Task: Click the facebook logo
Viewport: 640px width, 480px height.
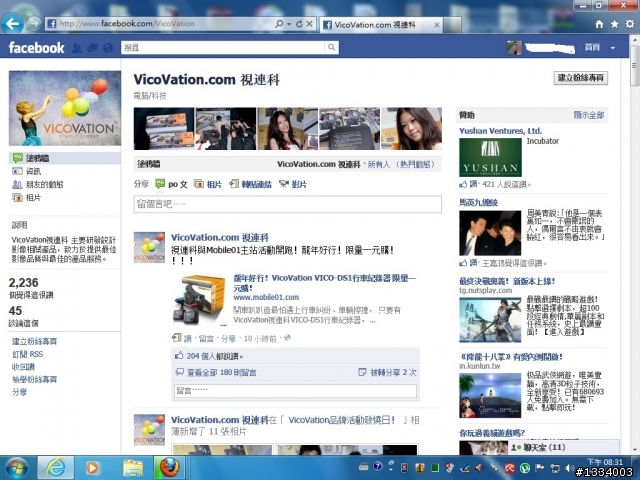Action: [36, 48]
